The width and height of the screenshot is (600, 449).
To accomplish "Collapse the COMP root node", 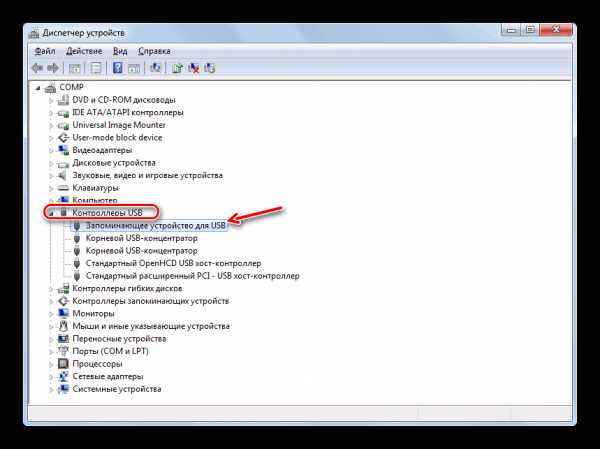I will pos(38,88).
